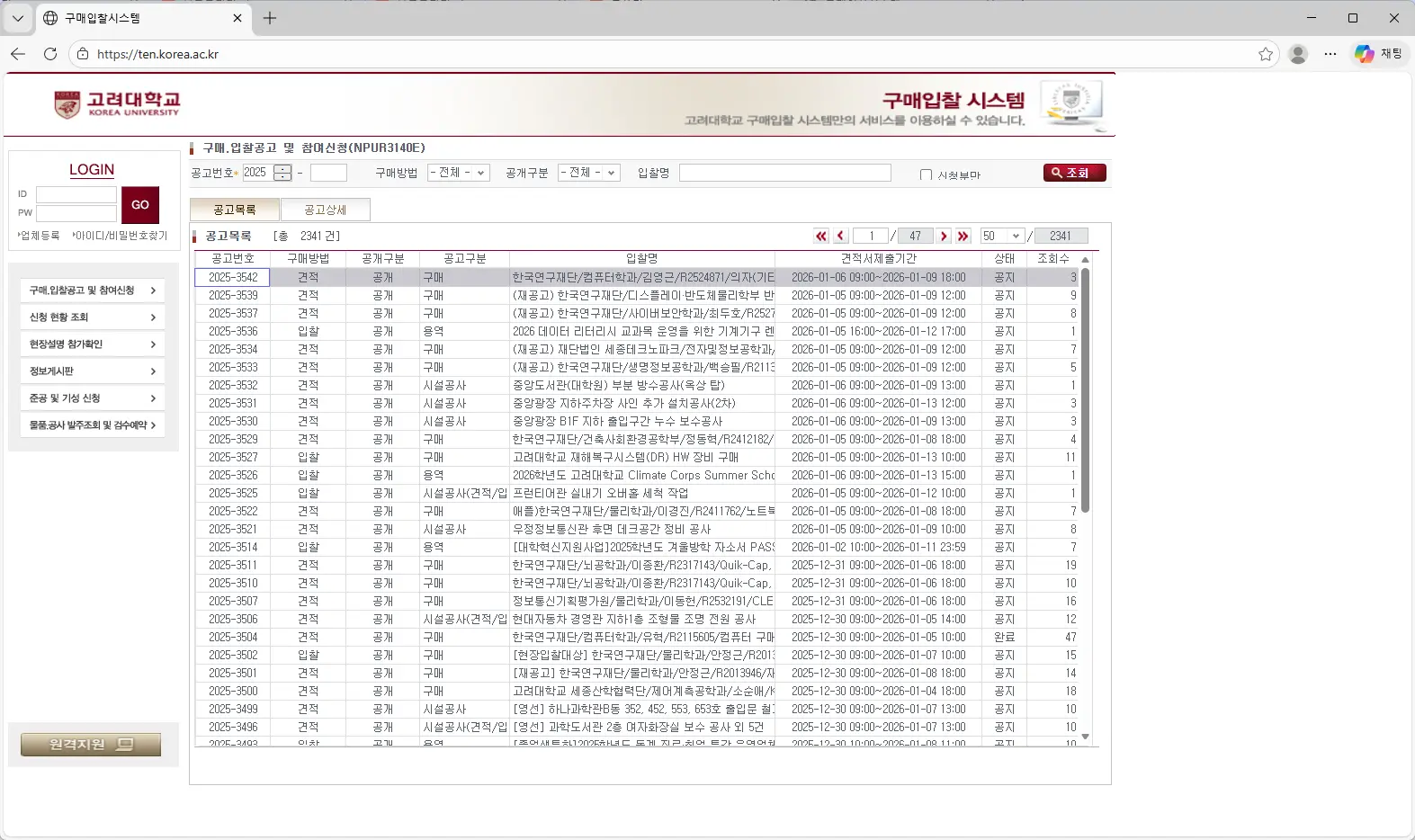Open the tab list dropdown in title bar

point(17,18)
